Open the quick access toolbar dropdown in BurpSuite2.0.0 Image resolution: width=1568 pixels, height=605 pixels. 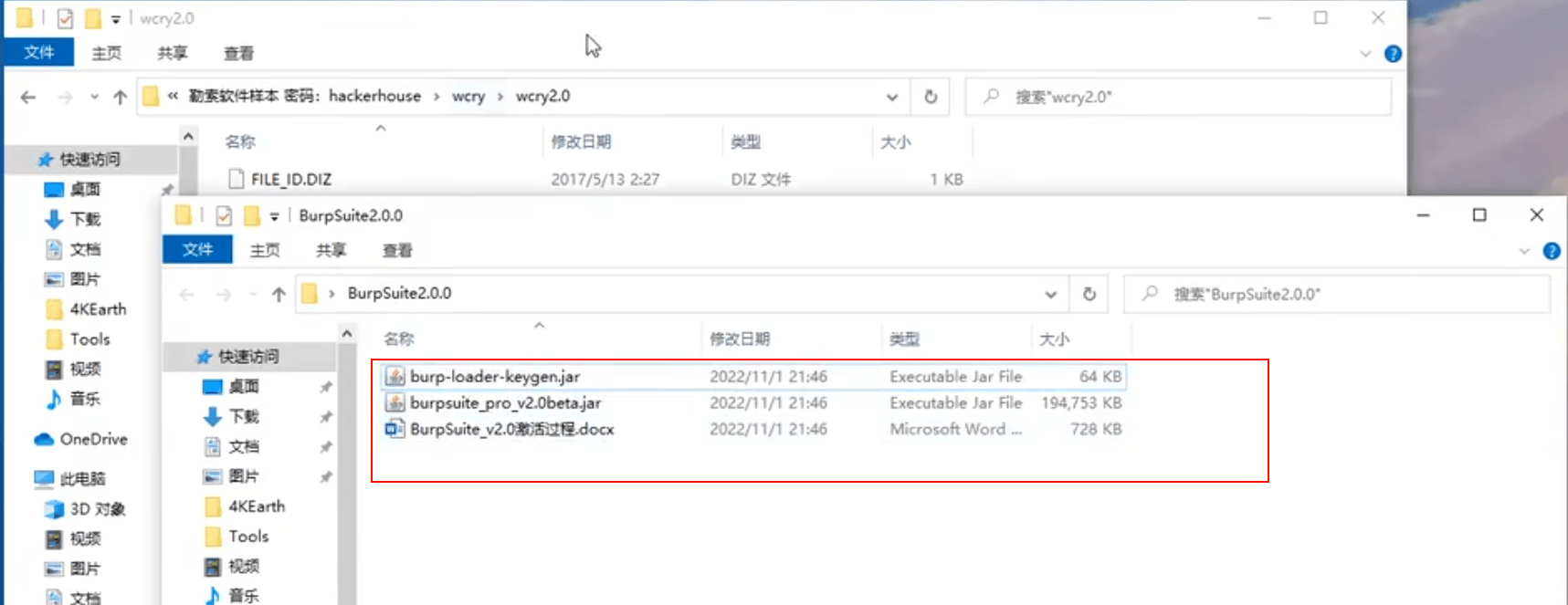pyautogui.click(x=274, y=217)
